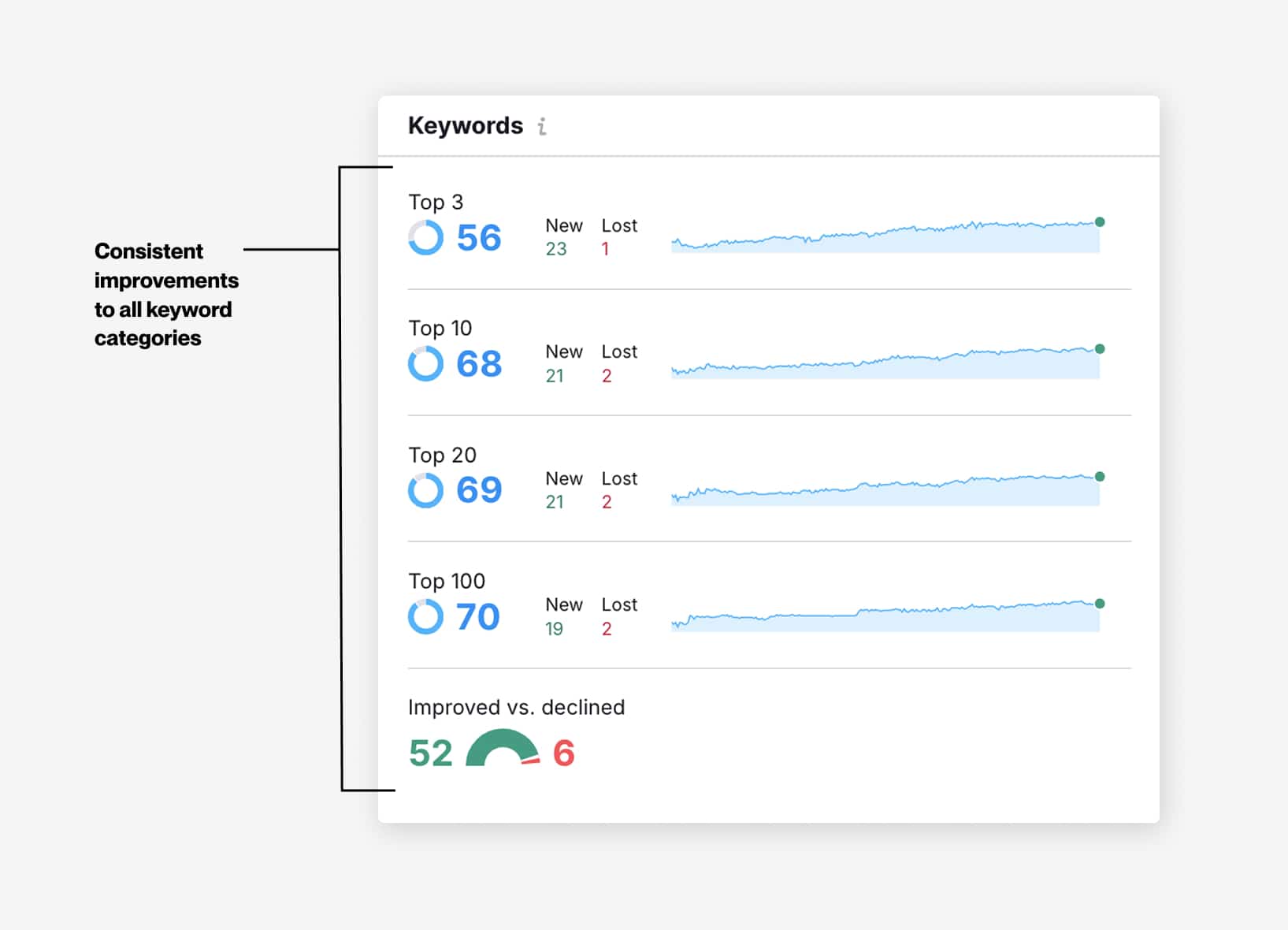Click the Top 10 donut chart icon
Viewport: 1288px width, 930px height.
pos(425,364)
